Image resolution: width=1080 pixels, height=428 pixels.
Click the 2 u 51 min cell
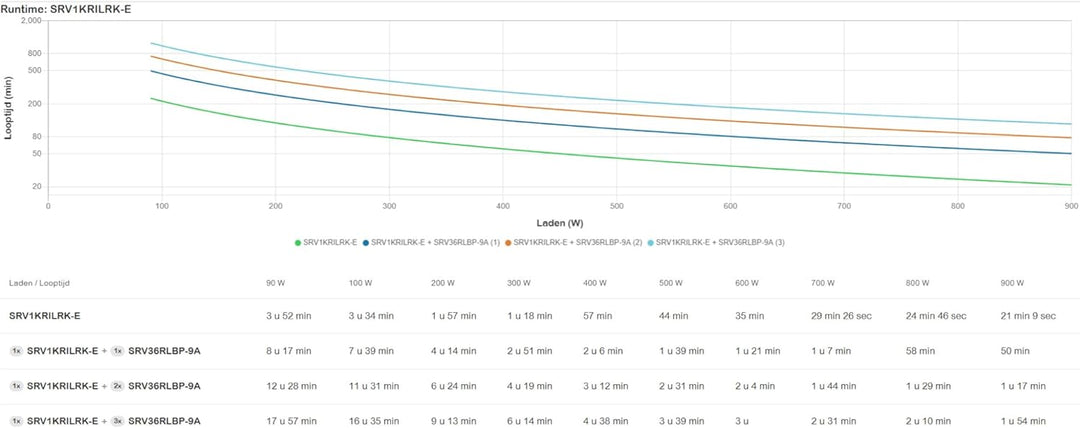[531, 351]
